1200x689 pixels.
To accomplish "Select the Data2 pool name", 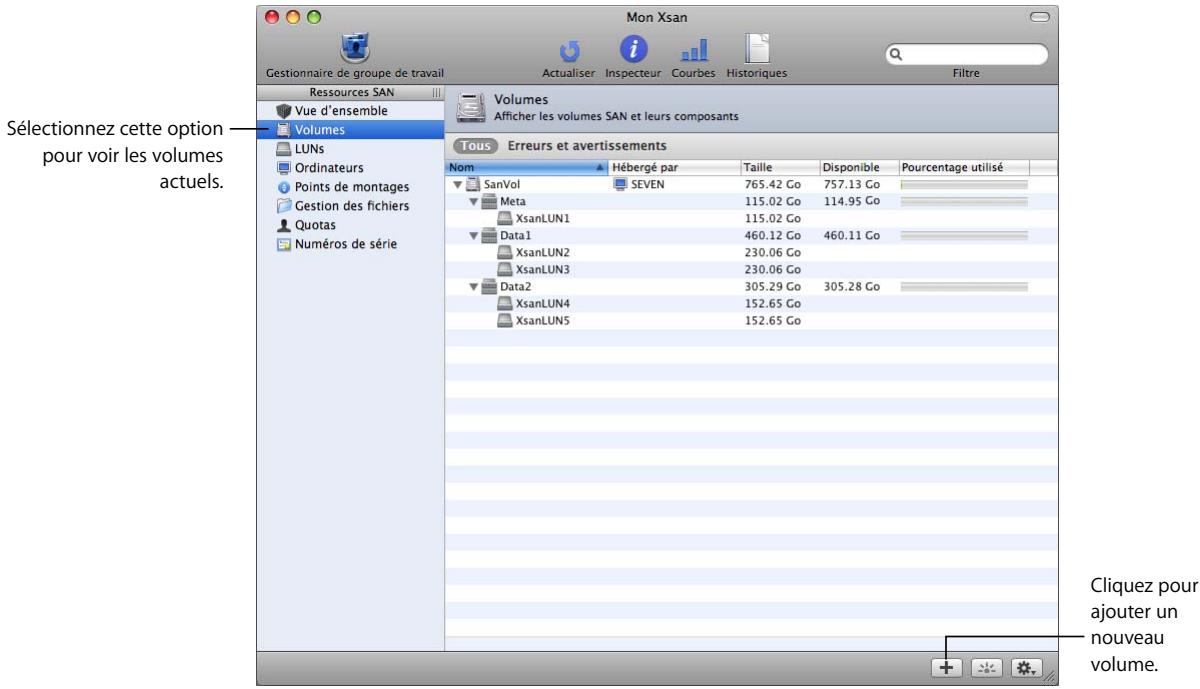I will pyautogui.click(x=516, y=287).
